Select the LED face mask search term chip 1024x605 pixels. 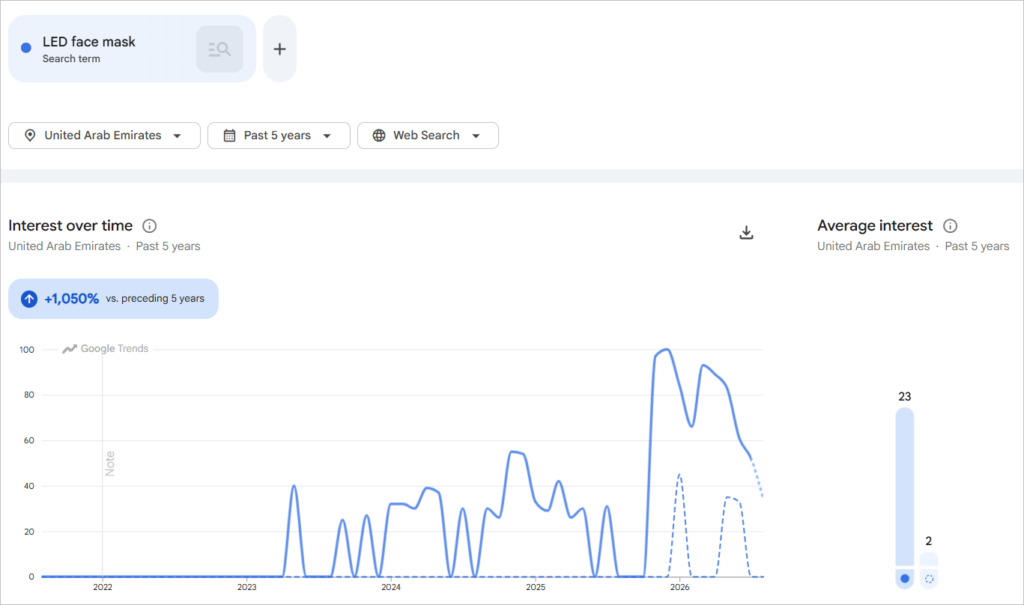tap(132, 49)
